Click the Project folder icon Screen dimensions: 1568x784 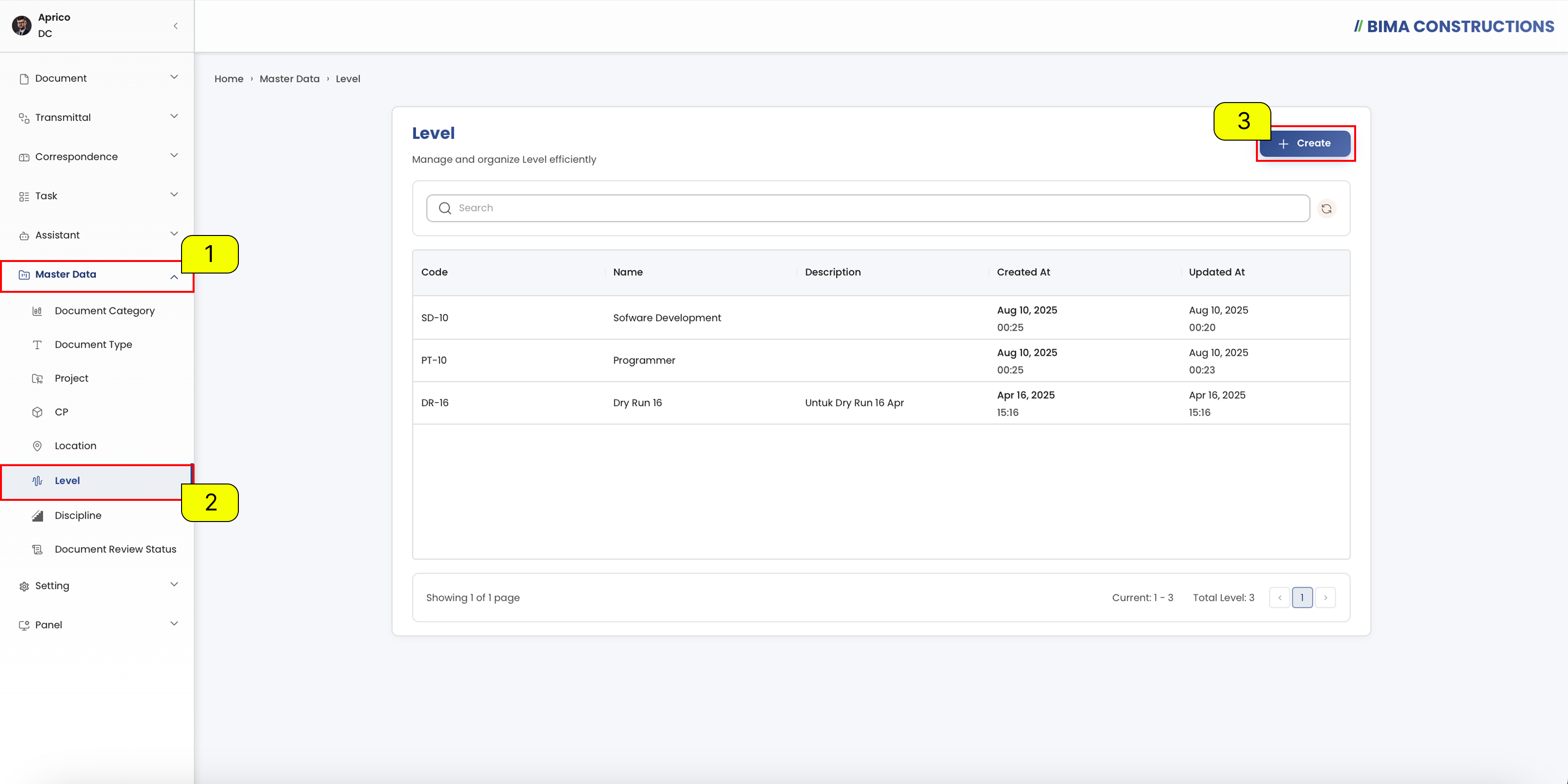(37, 379)
